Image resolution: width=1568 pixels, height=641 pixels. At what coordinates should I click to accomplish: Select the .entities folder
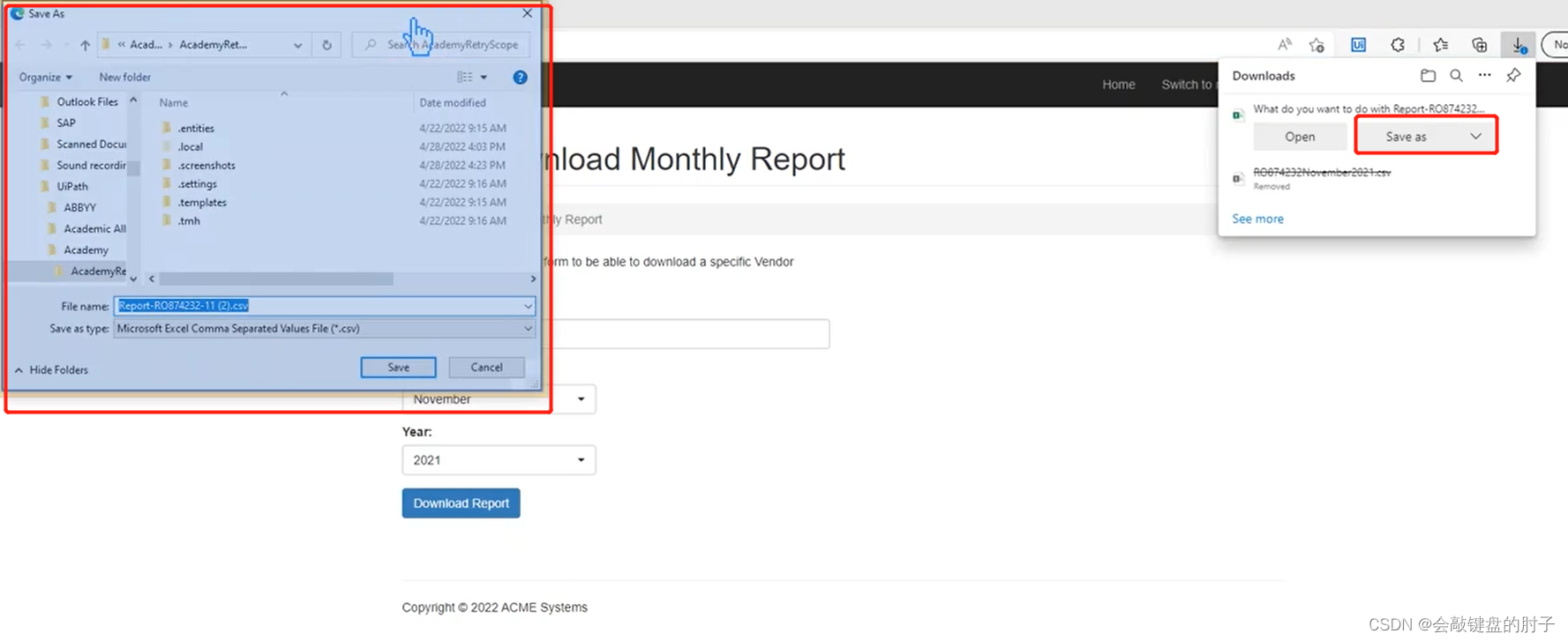(196, 129)
